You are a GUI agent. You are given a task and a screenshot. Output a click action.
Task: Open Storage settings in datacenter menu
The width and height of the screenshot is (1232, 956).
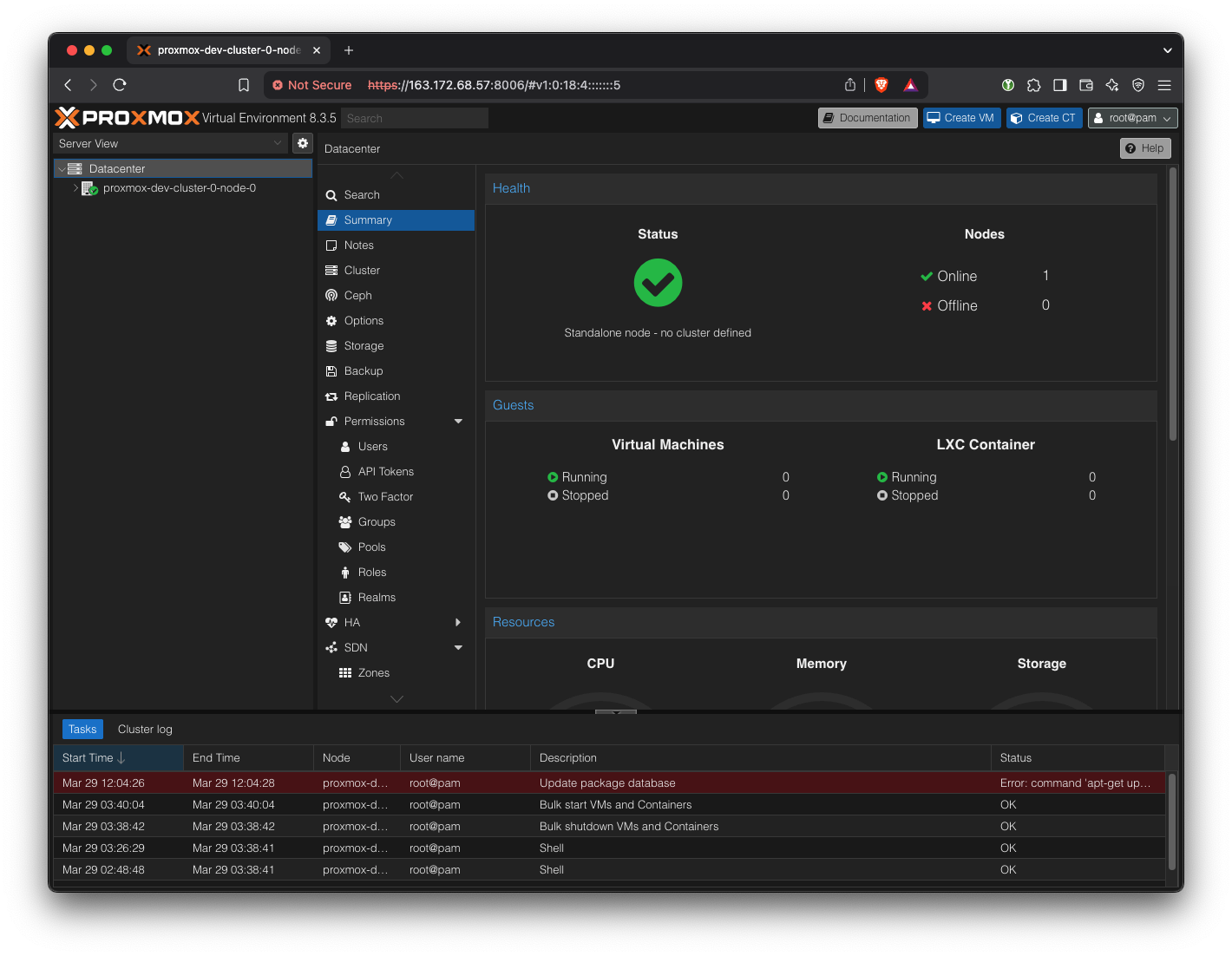[364, 346]
